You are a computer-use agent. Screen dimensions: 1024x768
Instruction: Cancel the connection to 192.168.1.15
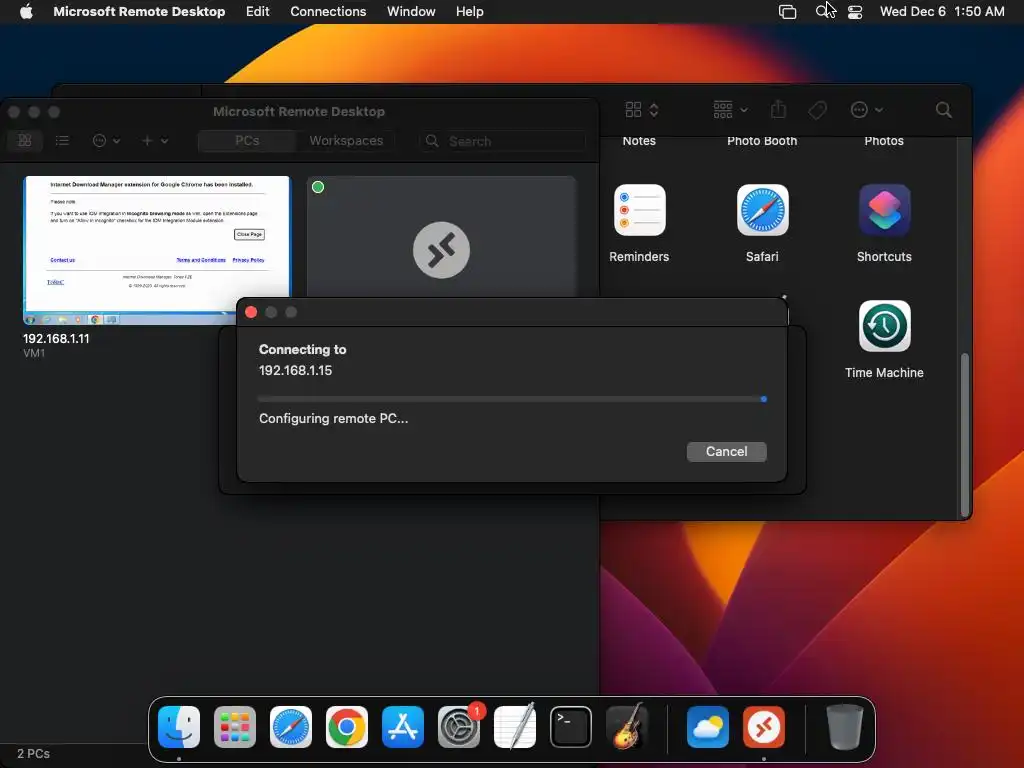tap(726, 451)
